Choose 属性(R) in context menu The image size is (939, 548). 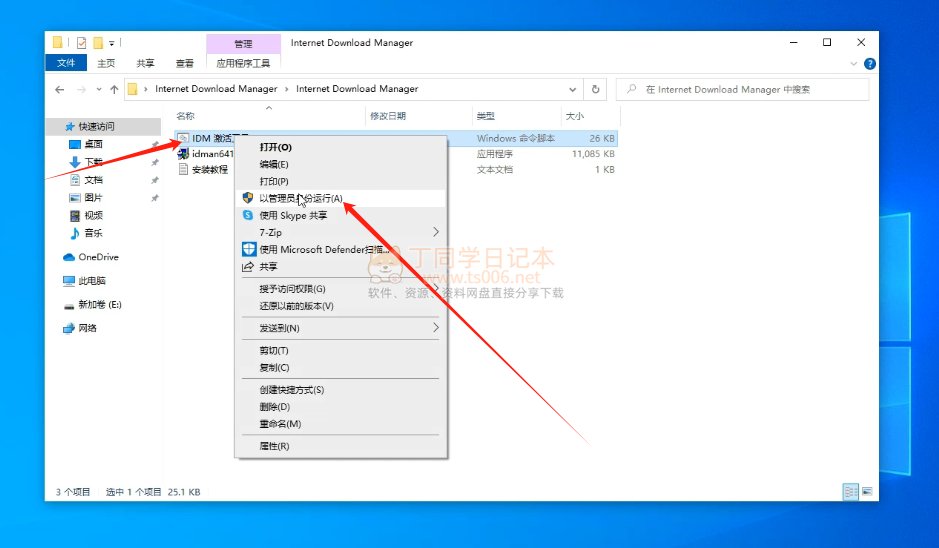click(x=341, y=446)
